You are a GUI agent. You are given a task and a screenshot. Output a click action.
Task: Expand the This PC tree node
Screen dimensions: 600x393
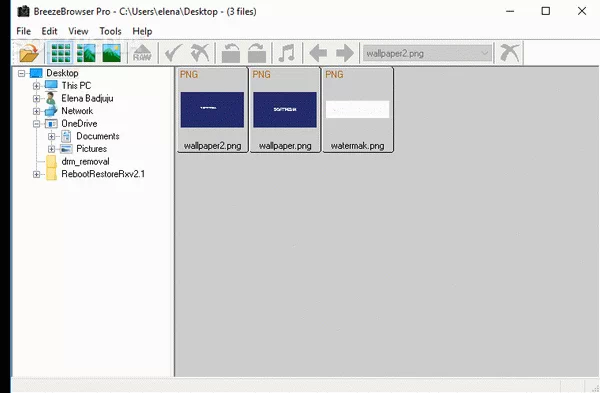(36, 86)
